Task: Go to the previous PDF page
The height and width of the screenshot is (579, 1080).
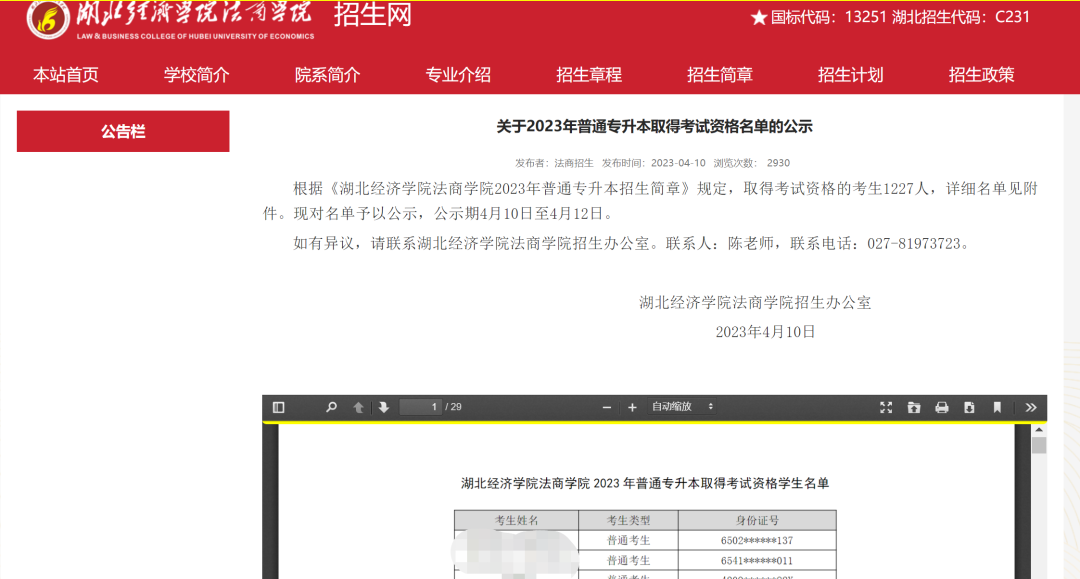Action: pos(357,407)
